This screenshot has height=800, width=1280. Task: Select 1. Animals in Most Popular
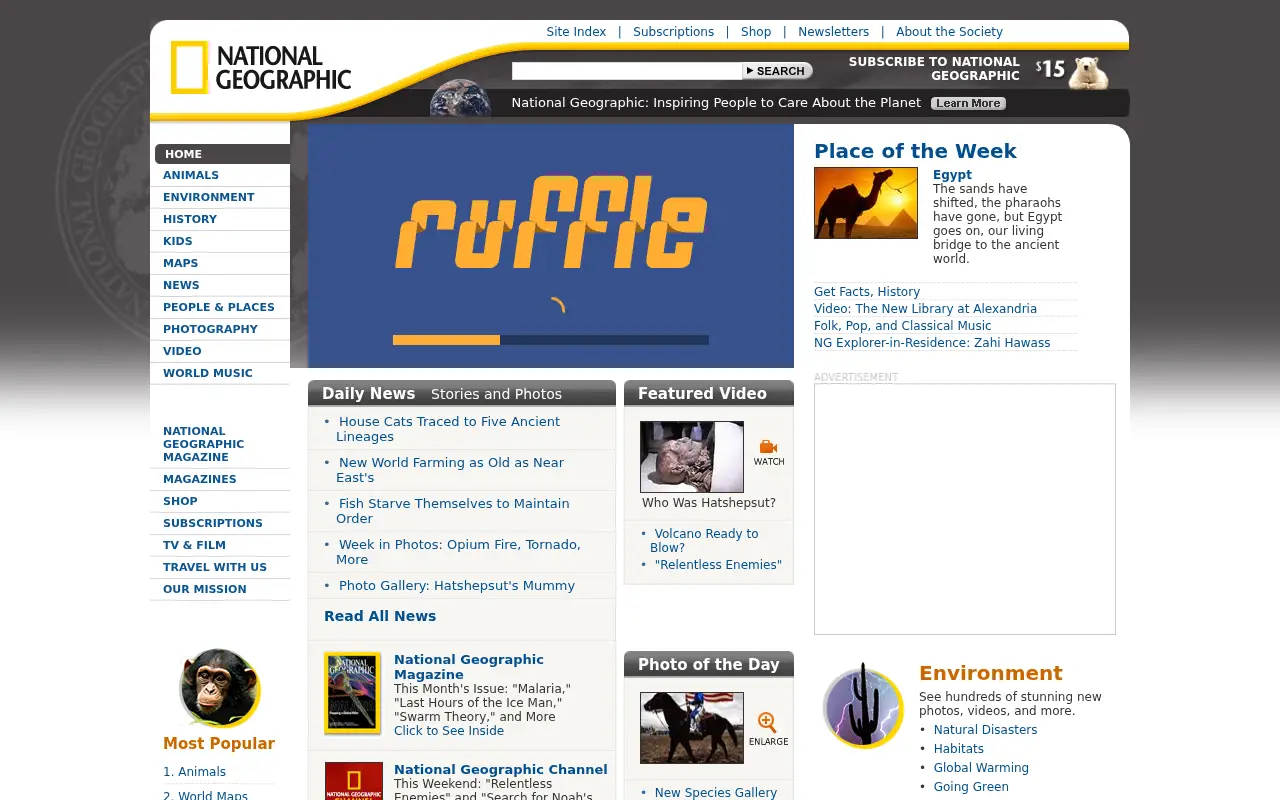[195, 772]
